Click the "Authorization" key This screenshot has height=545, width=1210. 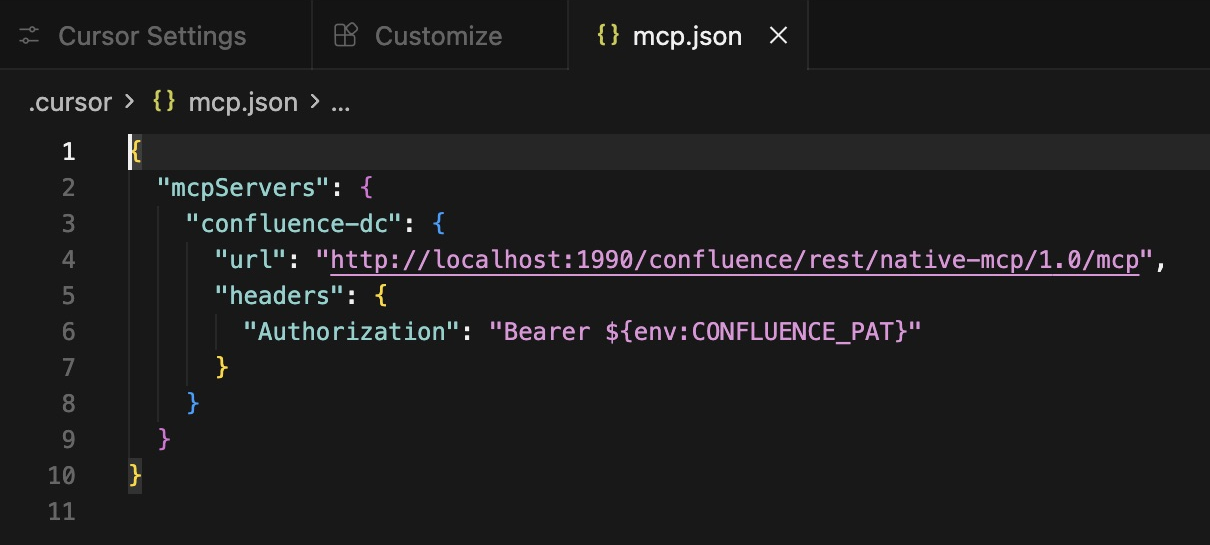pos(352,331)
